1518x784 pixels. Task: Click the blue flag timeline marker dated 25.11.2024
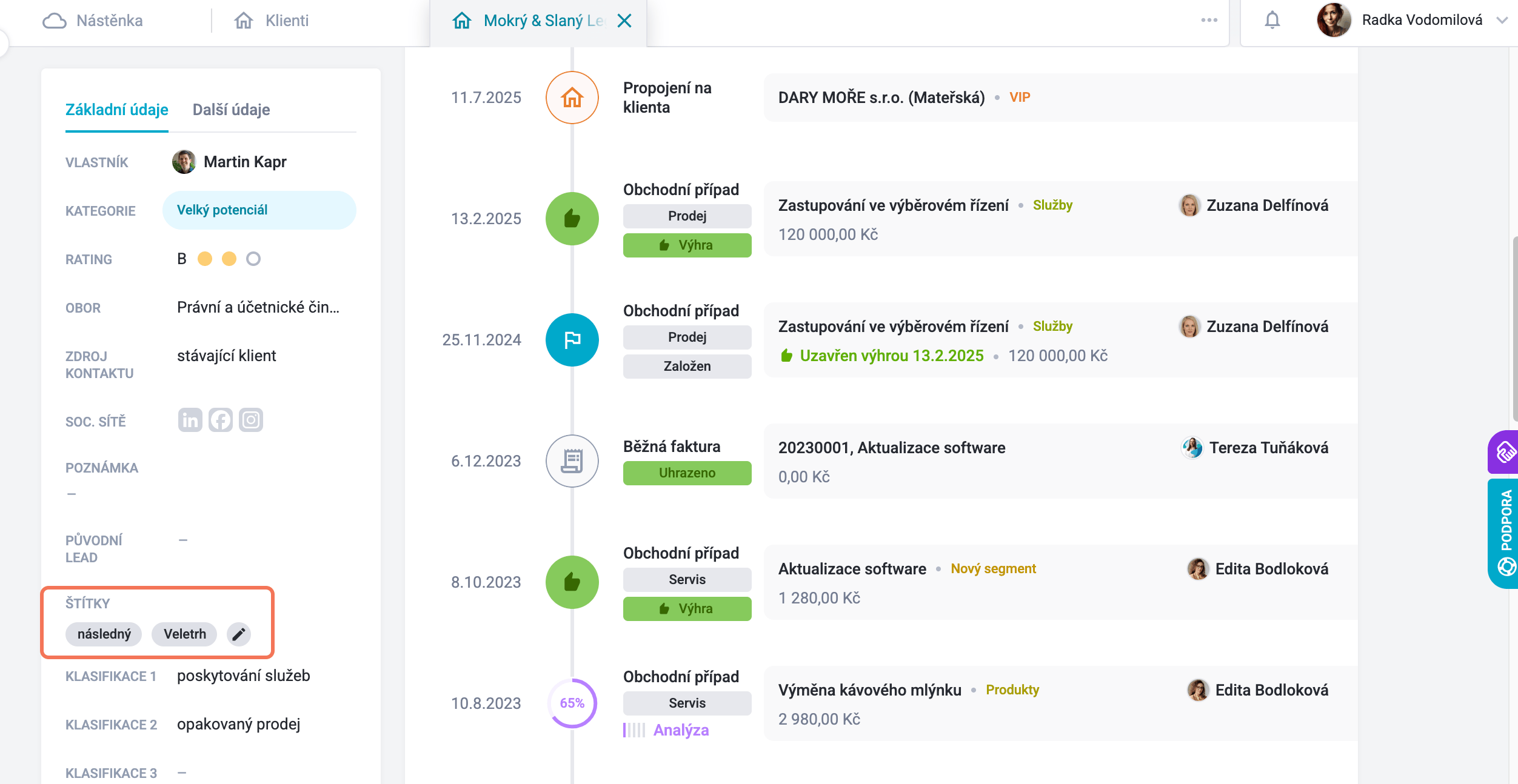pyautogui.click(x=572, y=340)
